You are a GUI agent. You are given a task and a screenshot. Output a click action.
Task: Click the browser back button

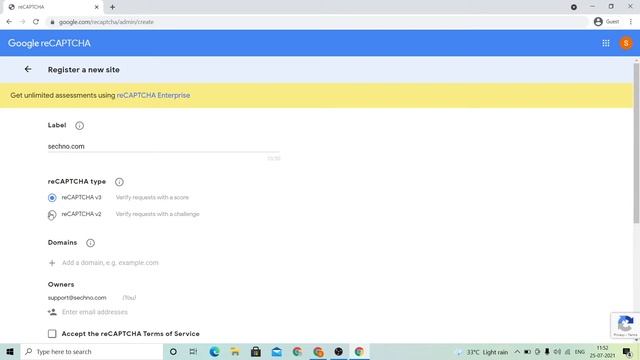tap(9, 22)
